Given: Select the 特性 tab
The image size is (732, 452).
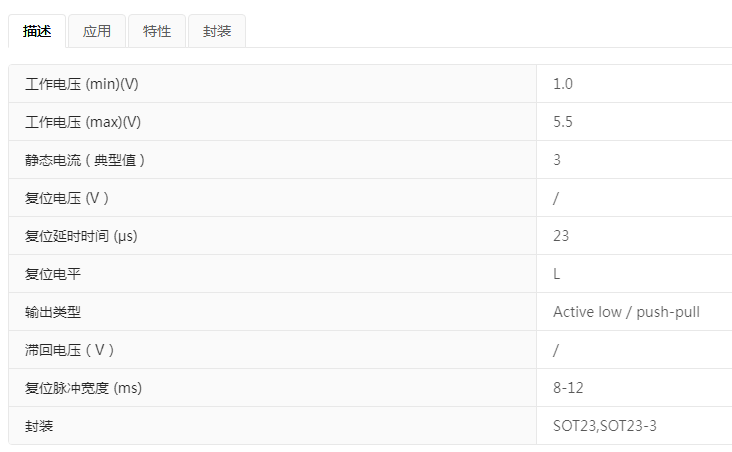Looking at the screenshot, I should [x=157, y=31].
